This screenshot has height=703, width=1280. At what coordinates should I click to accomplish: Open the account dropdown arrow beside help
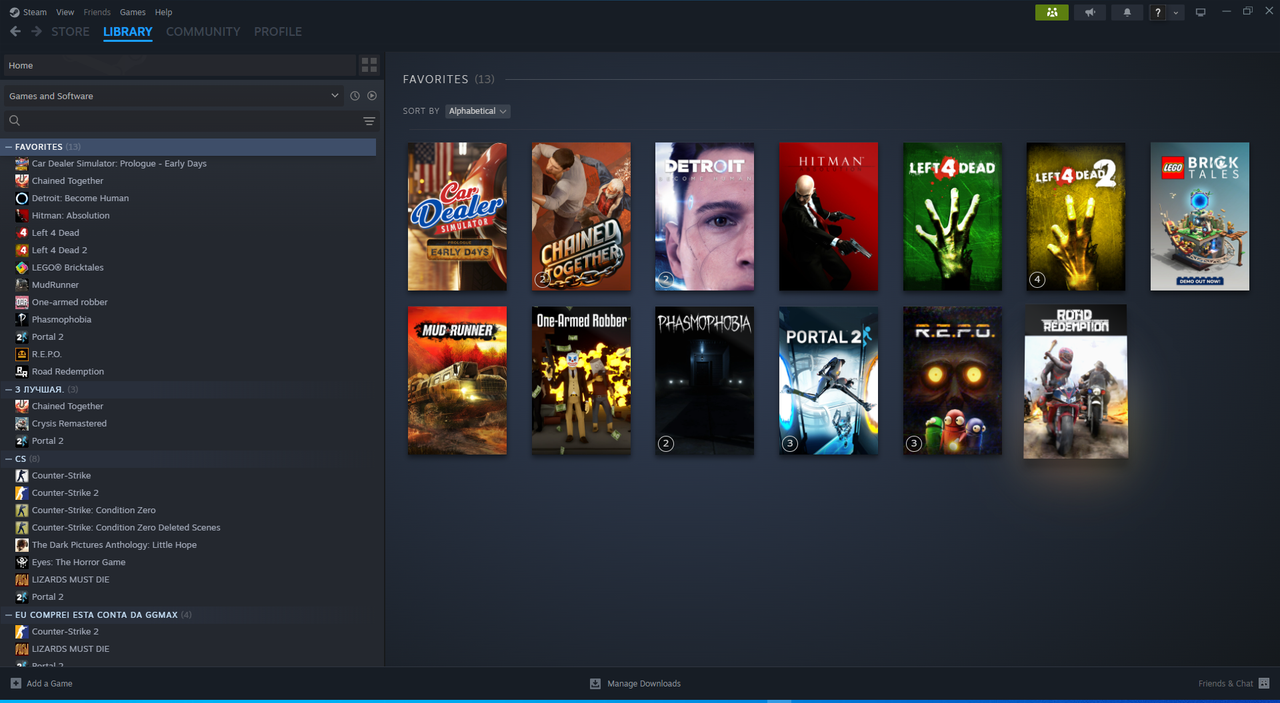tap(1176, 12)
